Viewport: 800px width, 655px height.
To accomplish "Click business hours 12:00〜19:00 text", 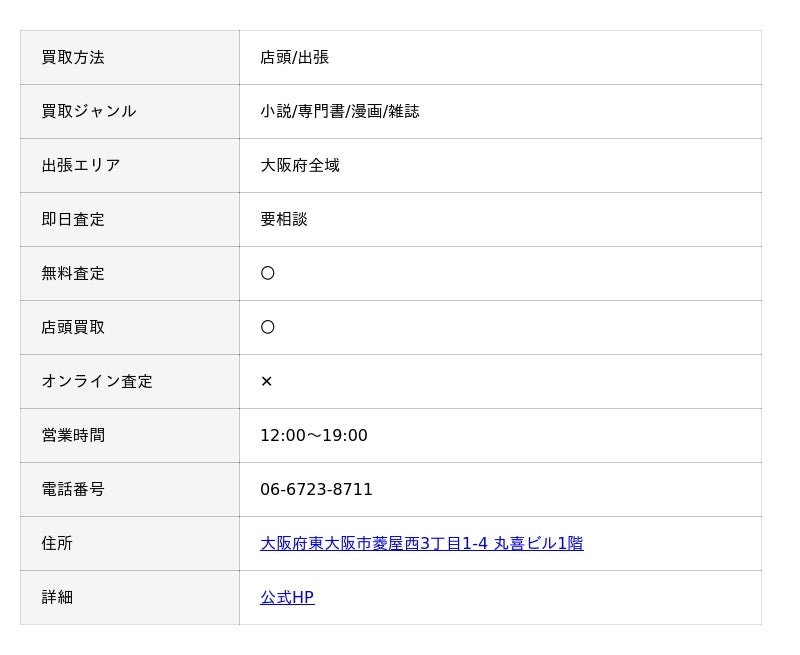I will 314,435.
